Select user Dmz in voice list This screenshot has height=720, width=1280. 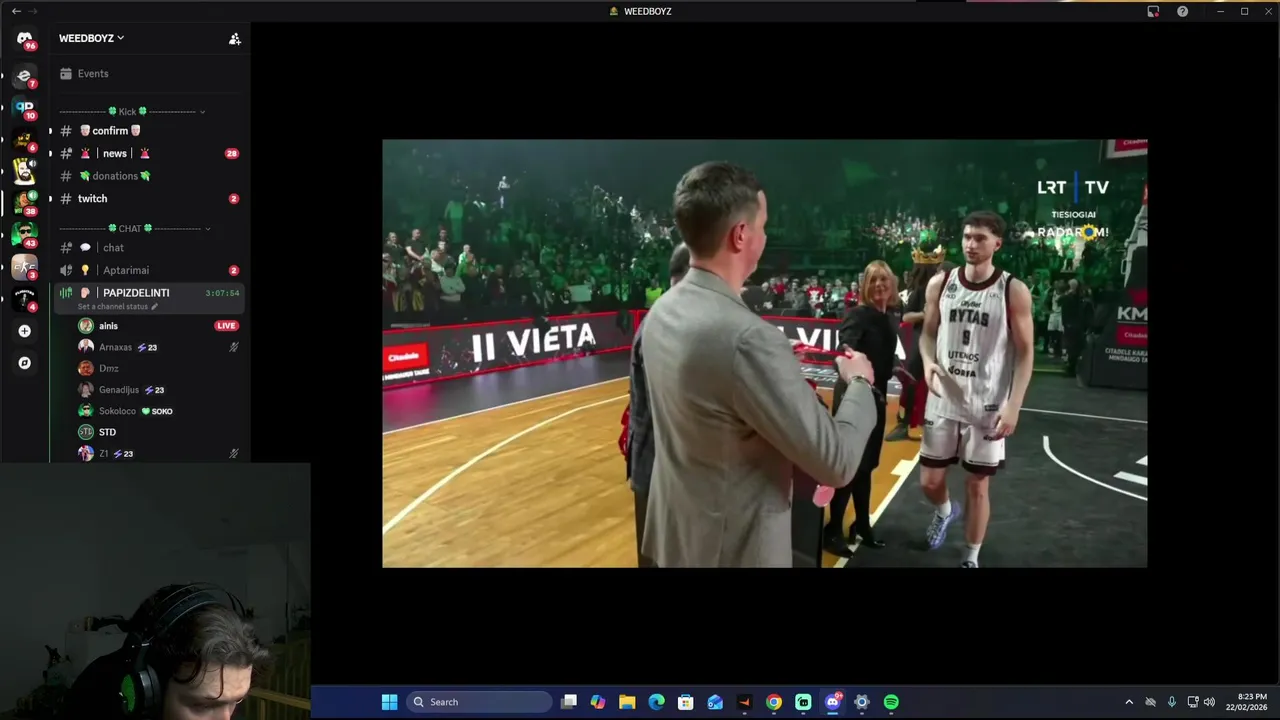158,368
